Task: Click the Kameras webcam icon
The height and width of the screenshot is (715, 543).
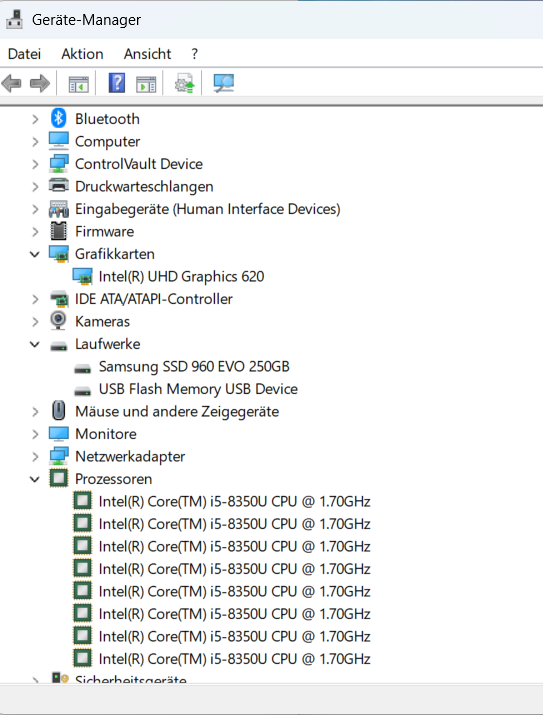Action: [58, 321]
